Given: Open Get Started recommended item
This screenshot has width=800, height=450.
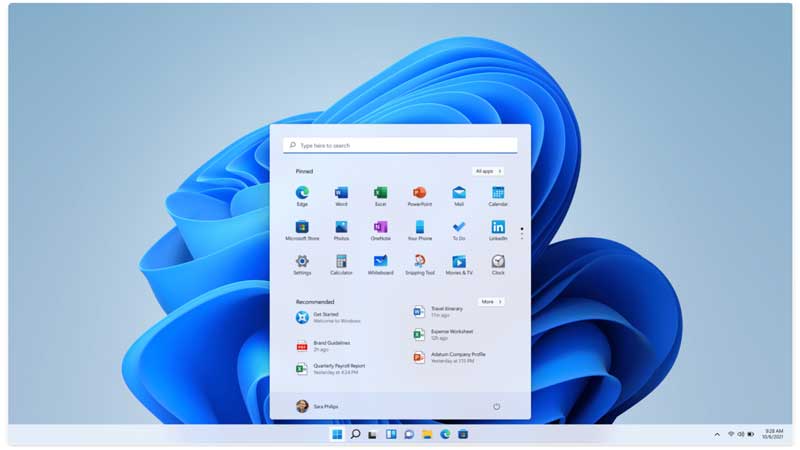Looking at the screenshot, I should pos(329,317).
